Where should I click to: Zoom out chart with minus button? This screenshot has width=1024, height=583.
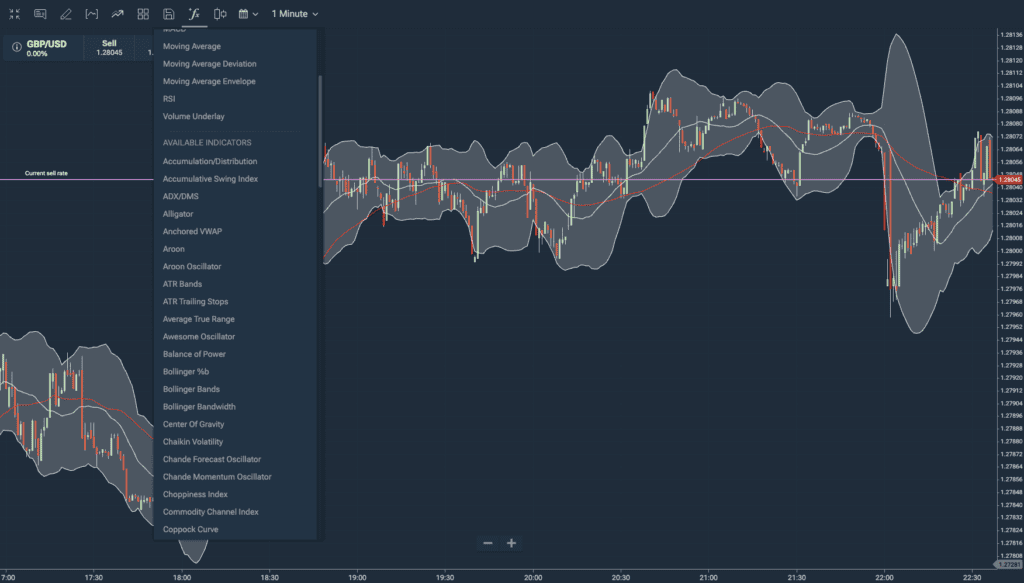click(x=487, y=543)
